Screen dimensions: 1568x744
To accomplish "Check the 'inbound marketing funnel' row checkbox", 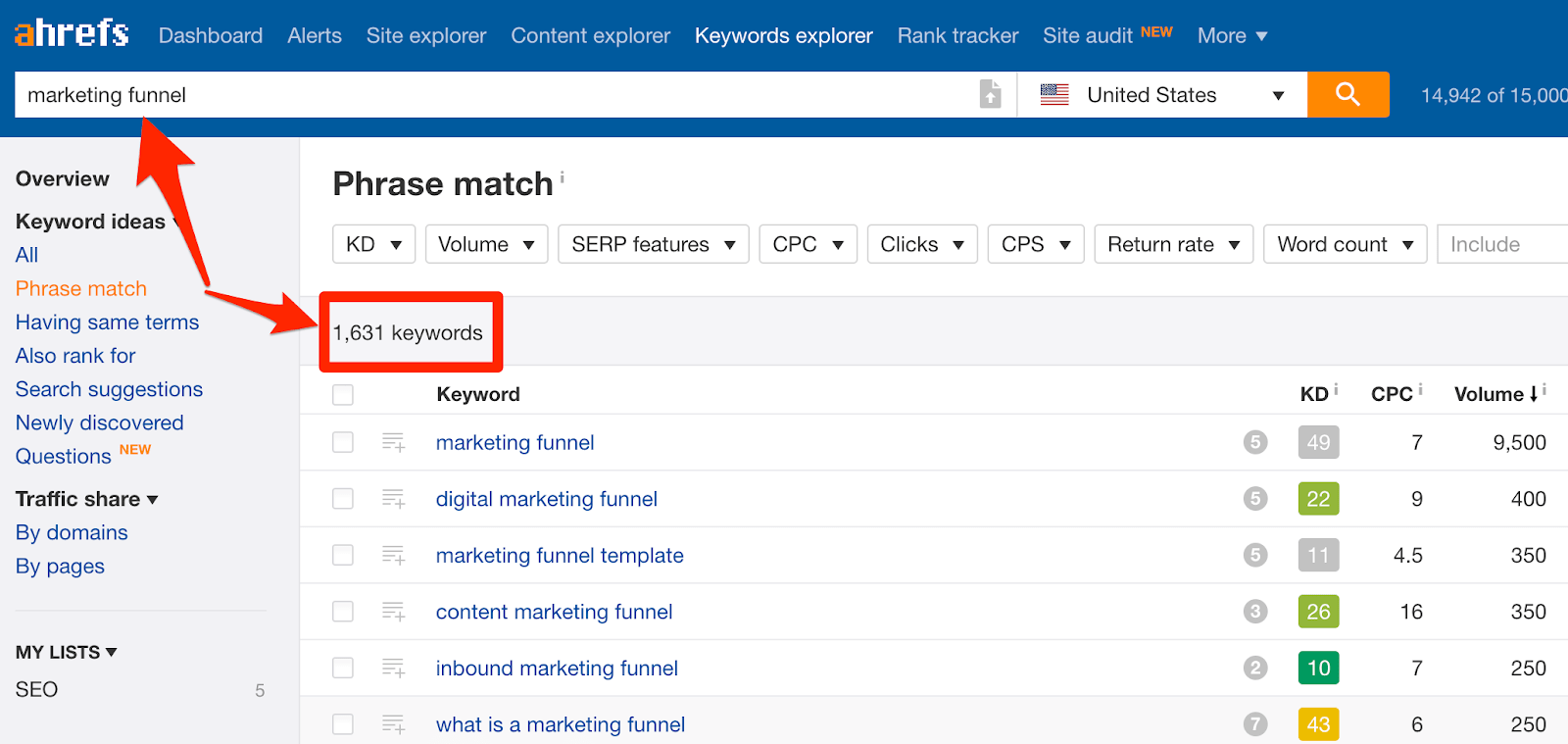I will (343, 668).
